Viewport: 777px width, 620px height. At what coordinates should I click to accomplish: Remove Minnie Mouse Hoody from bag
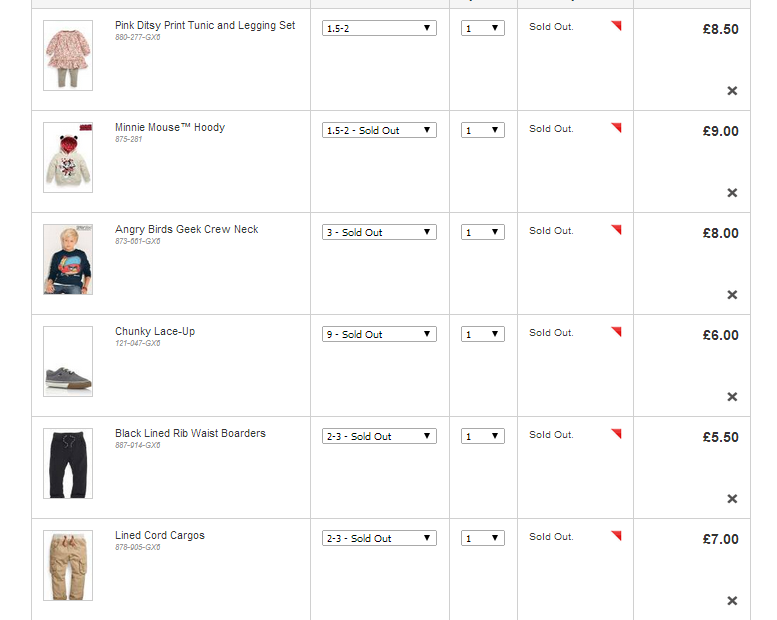click(x=732, y=193)
